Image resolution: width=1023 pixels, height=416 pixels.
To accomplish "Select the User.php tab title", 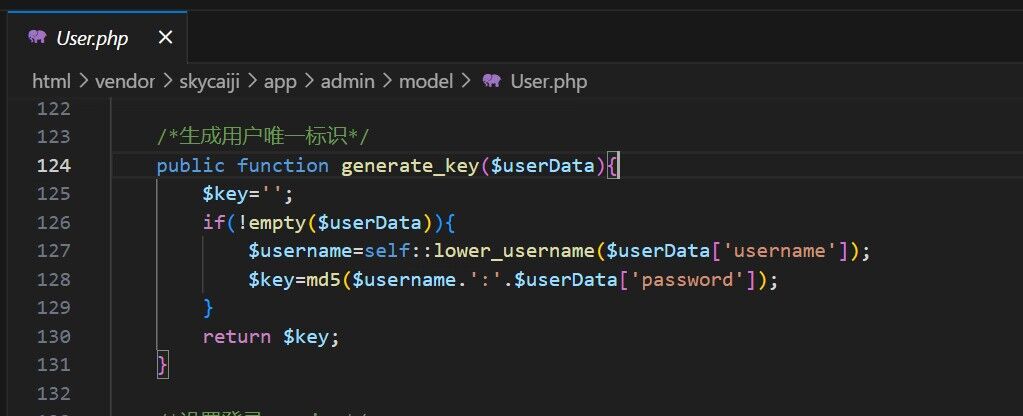I will [x=92, y=38].
